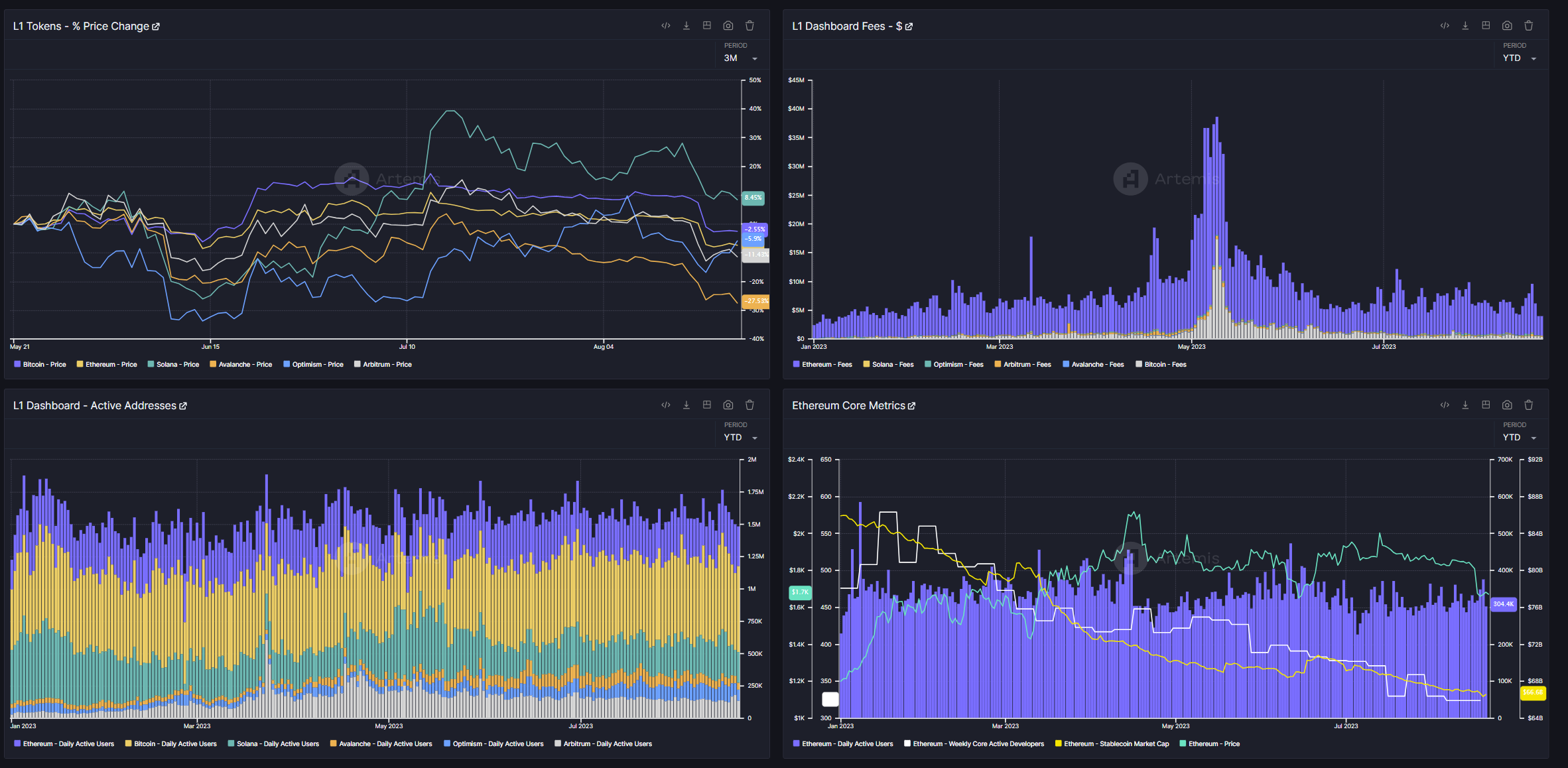Delete the L1 Dashboard Fees chart
Image resolution: width=1568 pixels, height=768 pixels.
(1528, 26)
